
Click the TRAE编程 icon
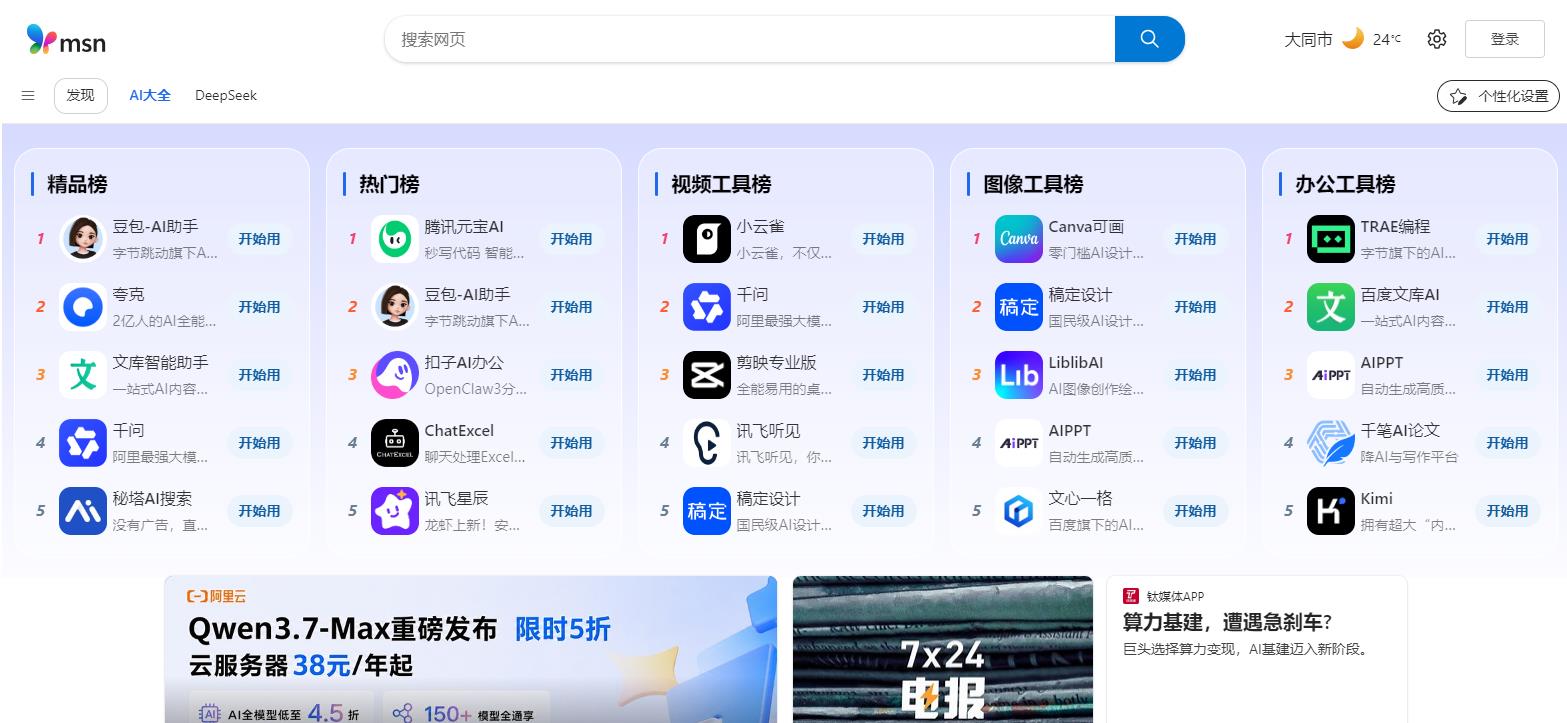click(1331, 239)
